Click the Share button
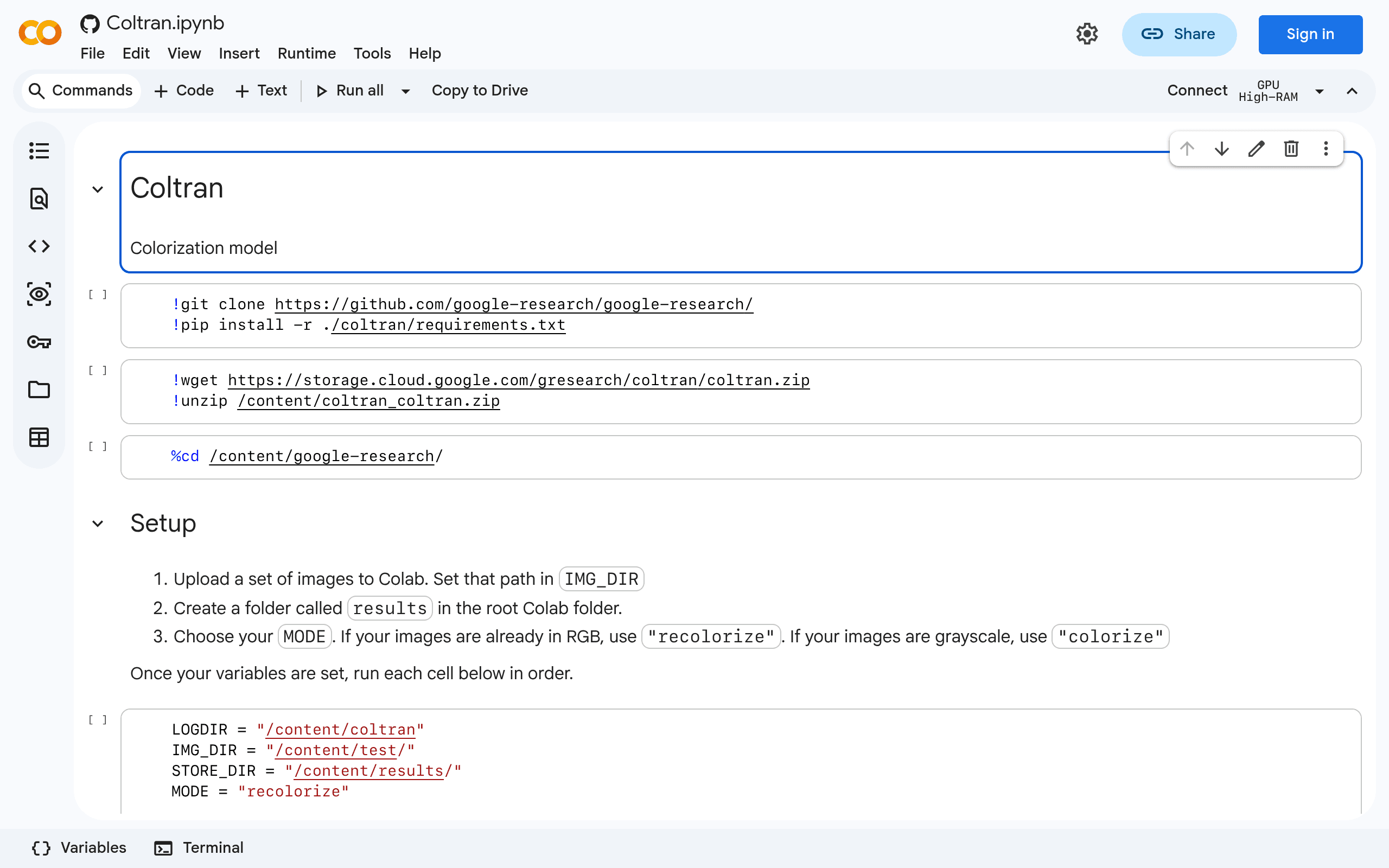This screenshot has height=868, width=1389. [1179, 34]
